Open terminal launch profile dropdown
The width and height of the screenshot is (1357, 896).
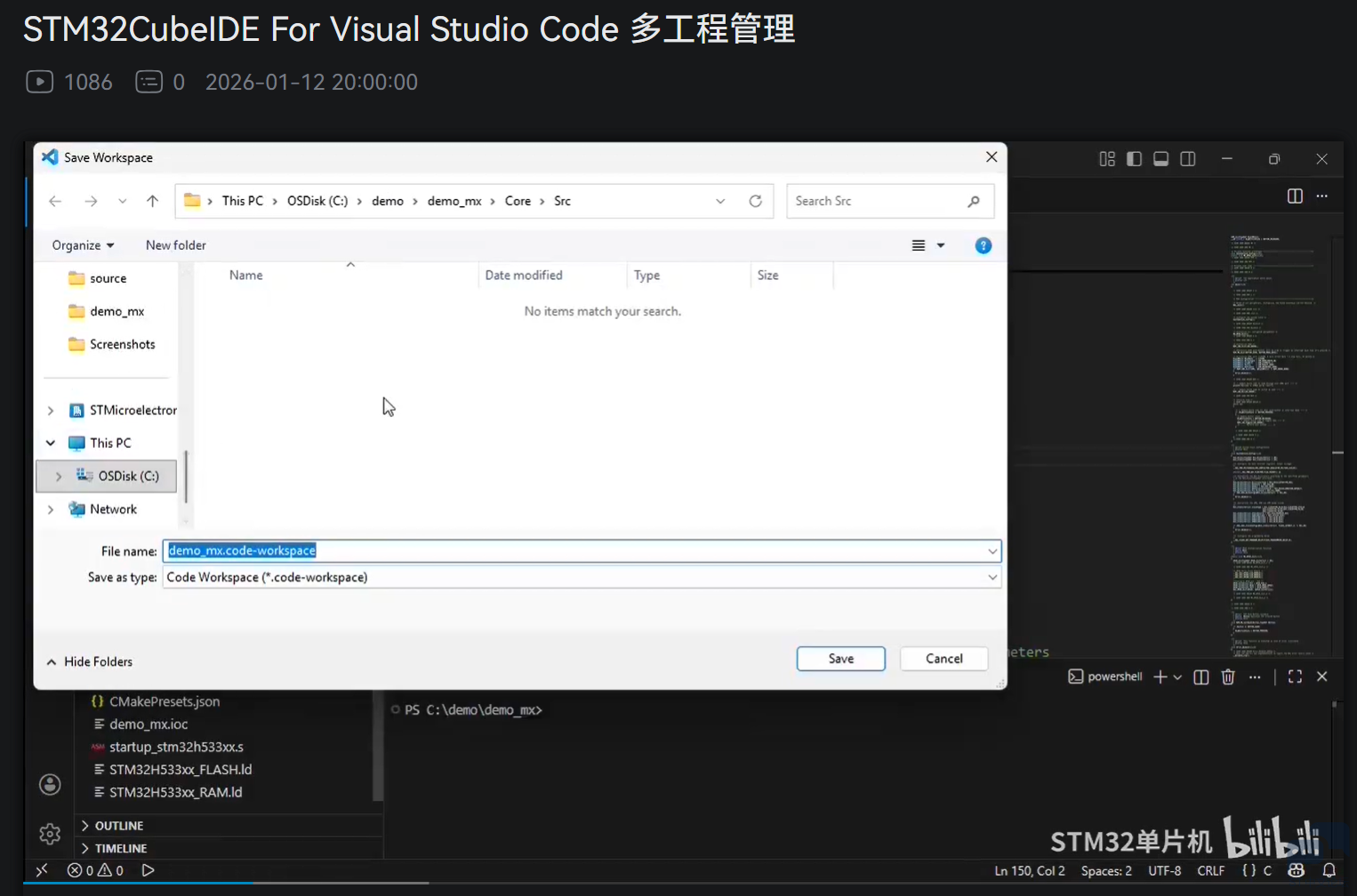coord(1177,676)
